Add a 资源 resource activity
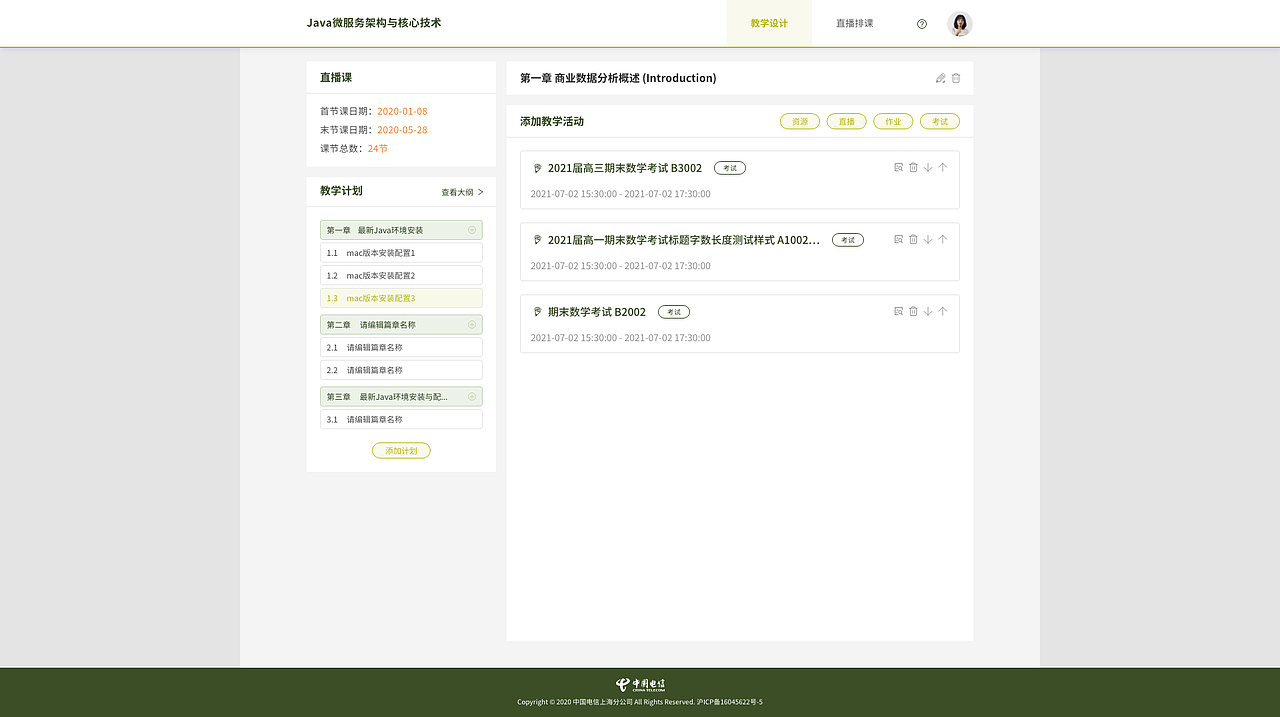This screenshot has height=717, width=1280. (x=800, y=121)
